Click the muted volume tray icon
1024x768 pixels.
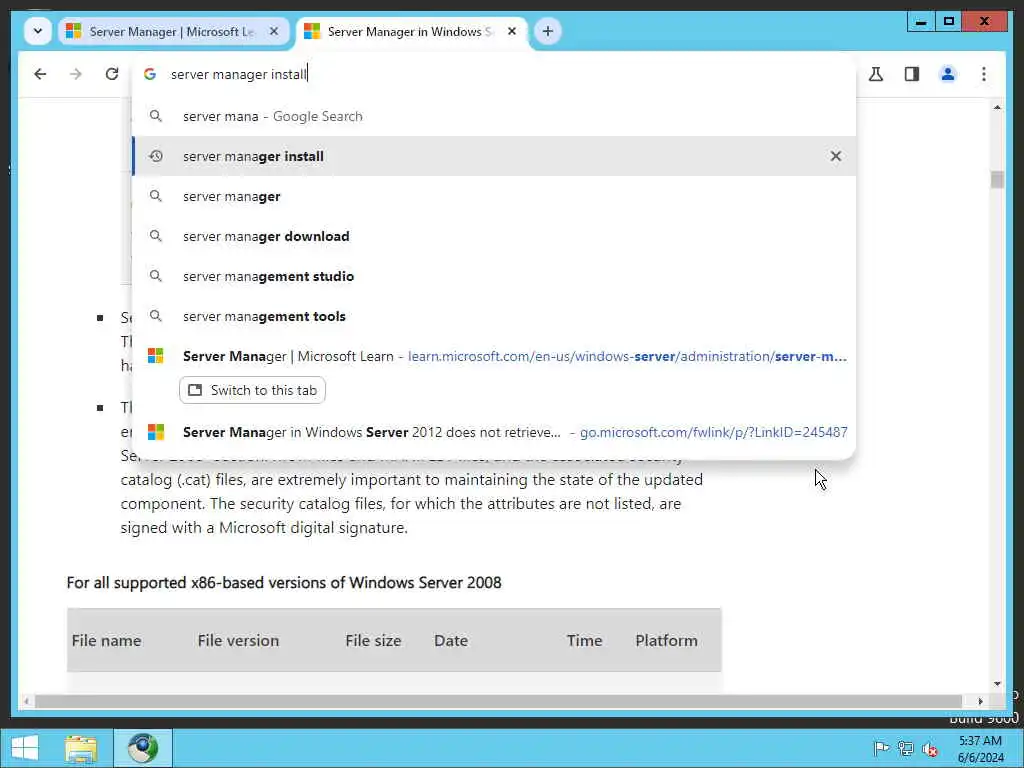point(930,749)
